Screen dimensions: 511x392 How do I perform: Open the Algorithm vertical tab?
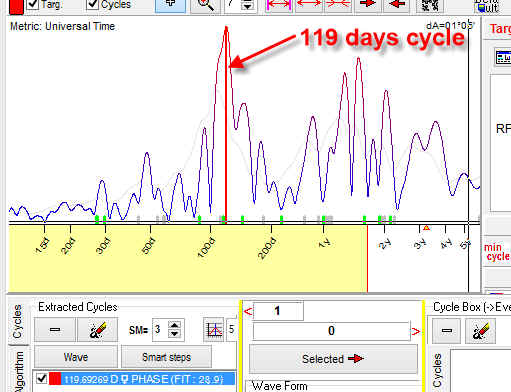coord(19,371)
